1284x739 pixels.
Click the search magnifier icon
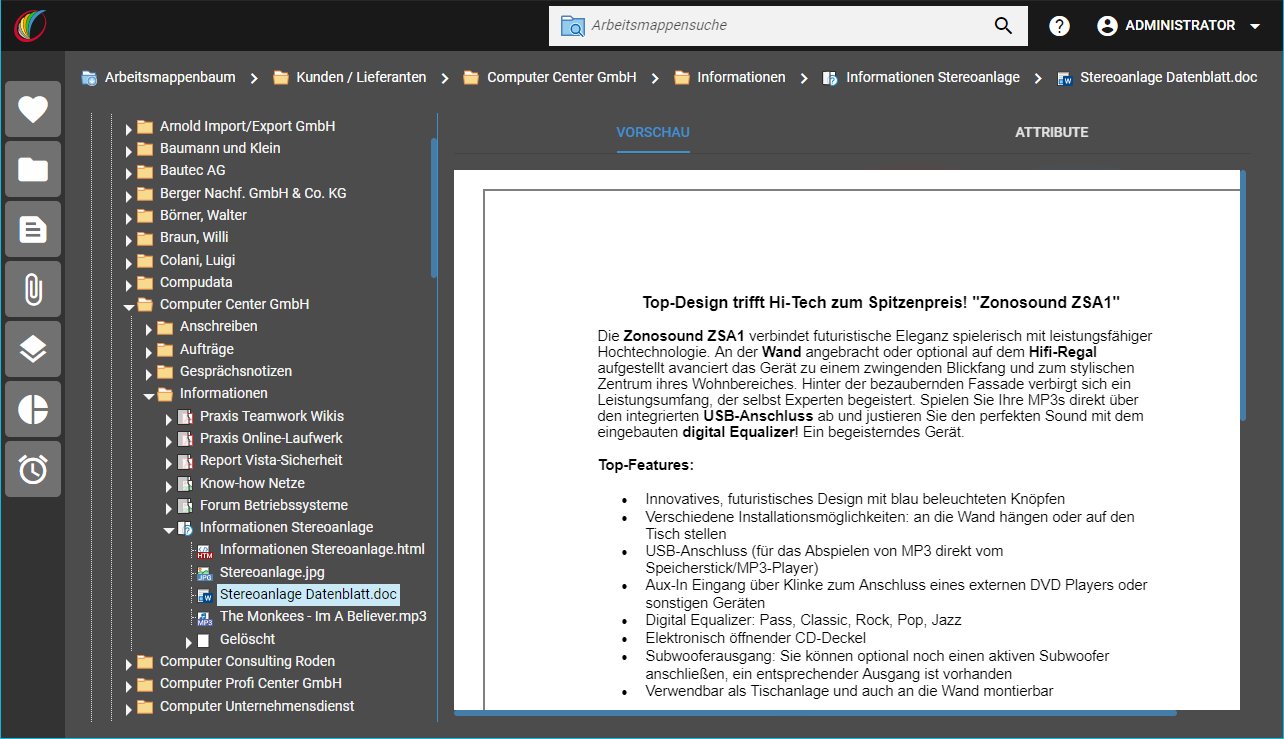[x=1004, y=26]
